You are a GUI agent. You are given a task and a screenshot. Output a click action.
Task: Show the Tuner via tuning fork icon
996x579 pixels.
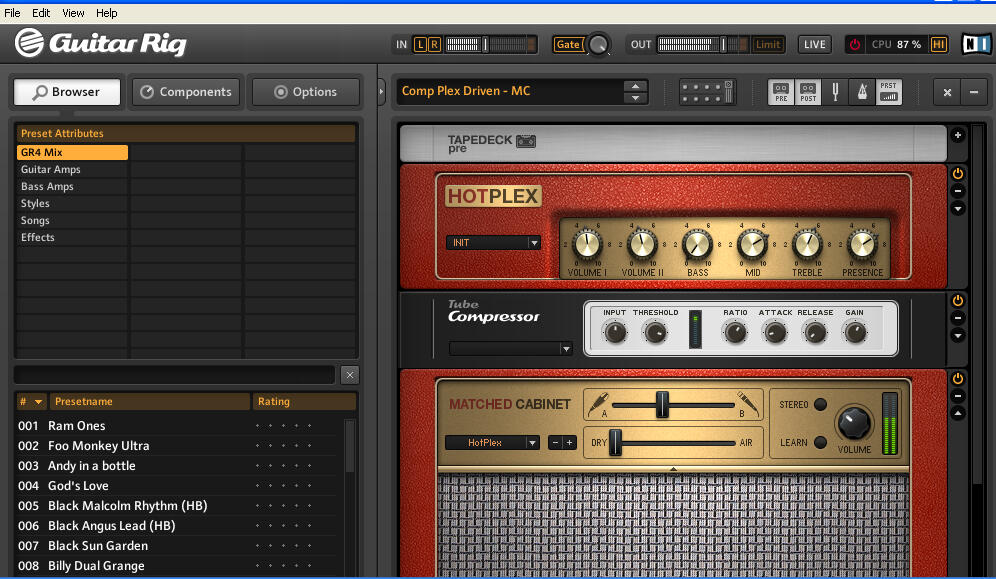tap(835, 92)
